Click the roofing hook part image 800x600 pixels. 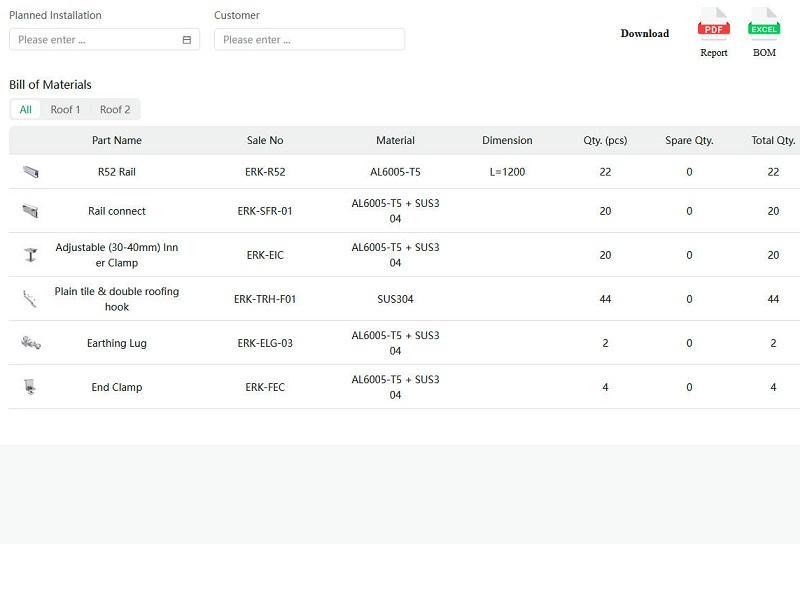point(30,299)
